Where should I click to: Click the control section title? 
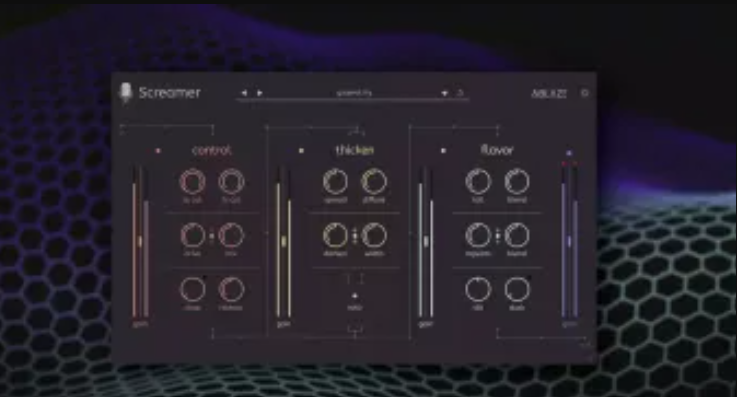point(212,150)
